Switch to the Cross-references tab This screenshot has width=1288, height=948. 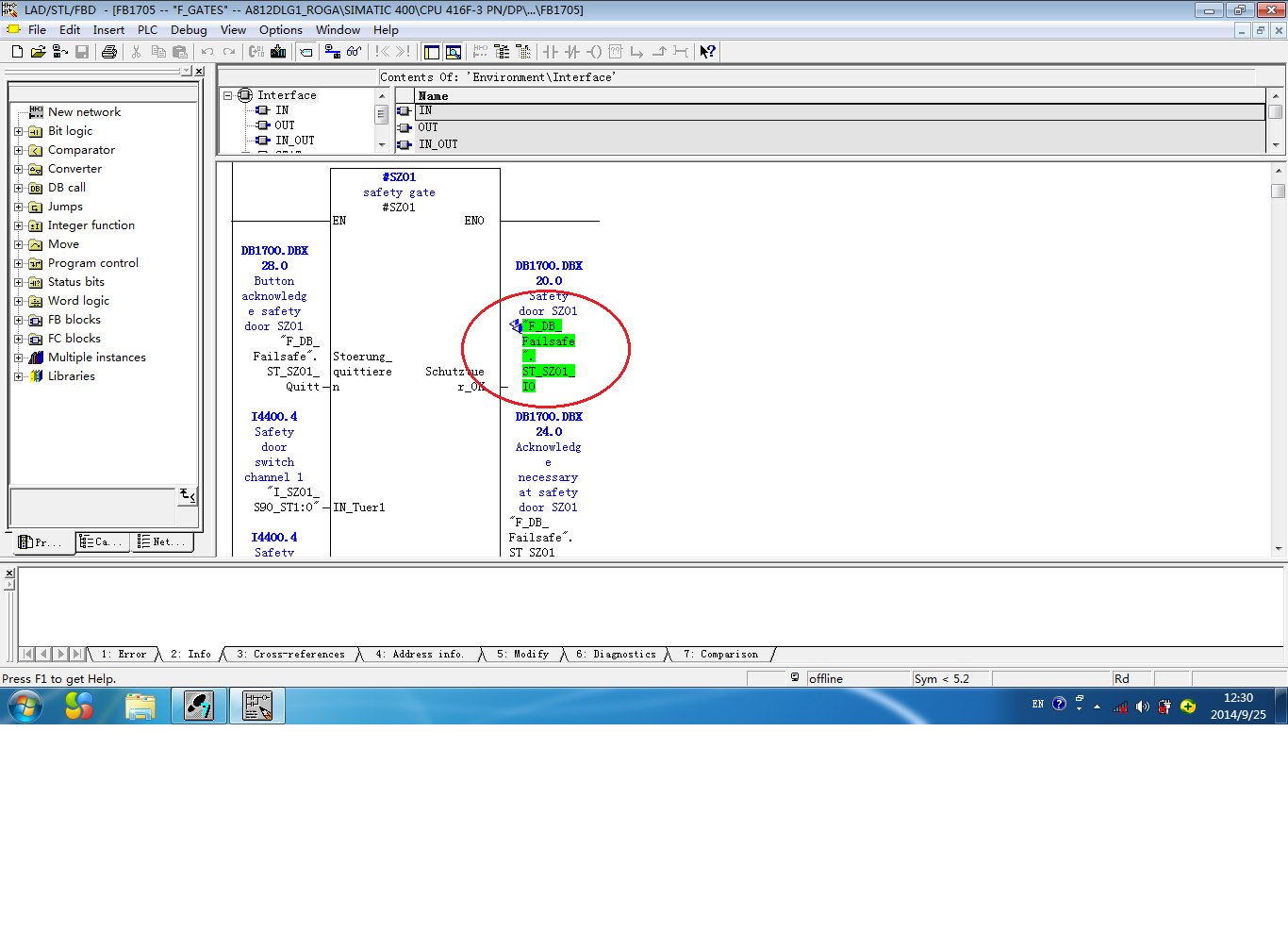point(290,654)
